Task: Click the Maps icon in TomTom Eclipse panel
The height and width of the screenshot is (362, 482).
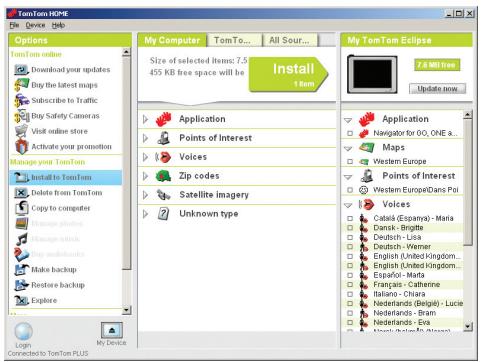Action: click(367, 147)
